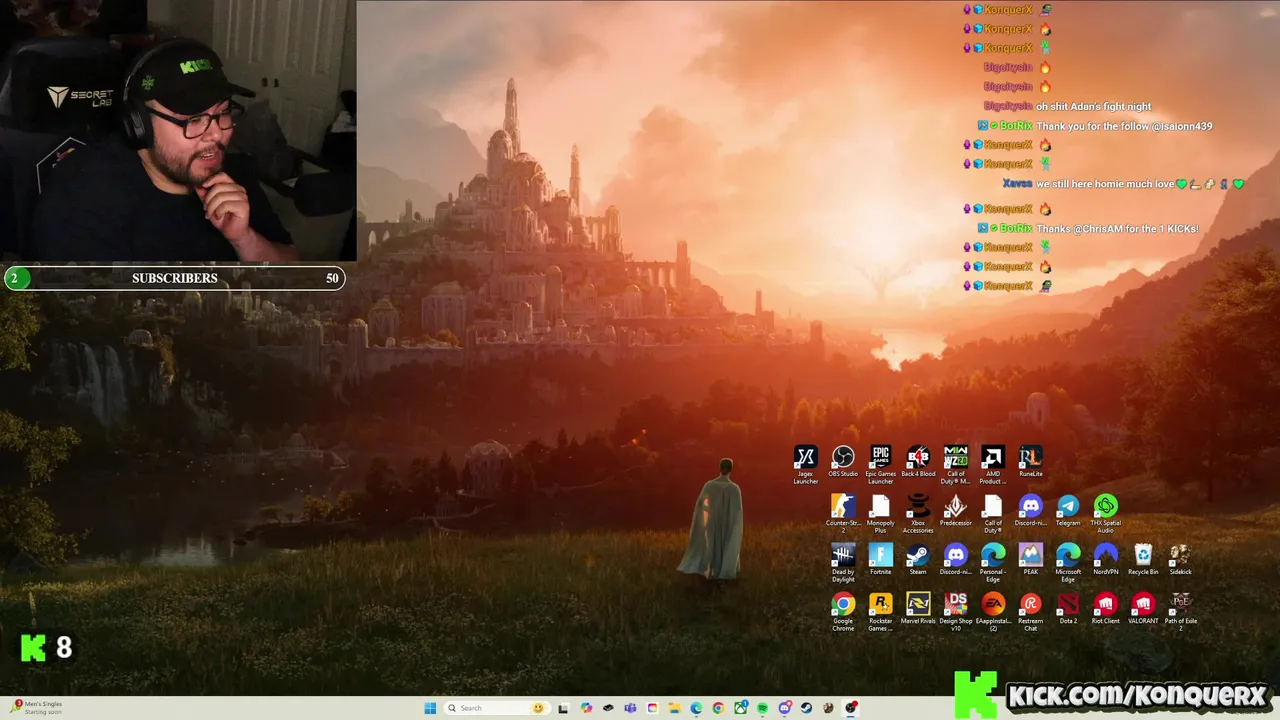The image size is (1280, 720).
Task: Open Spotify from the taskbar
Action: [762, 708]
